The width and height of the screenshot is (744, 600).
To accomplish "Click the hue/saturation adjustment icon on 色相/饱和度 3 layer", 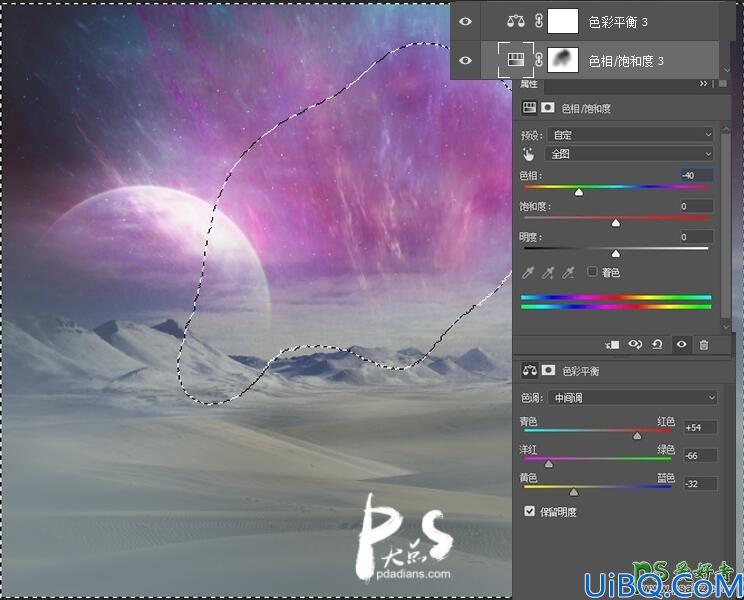I will 515,60.
